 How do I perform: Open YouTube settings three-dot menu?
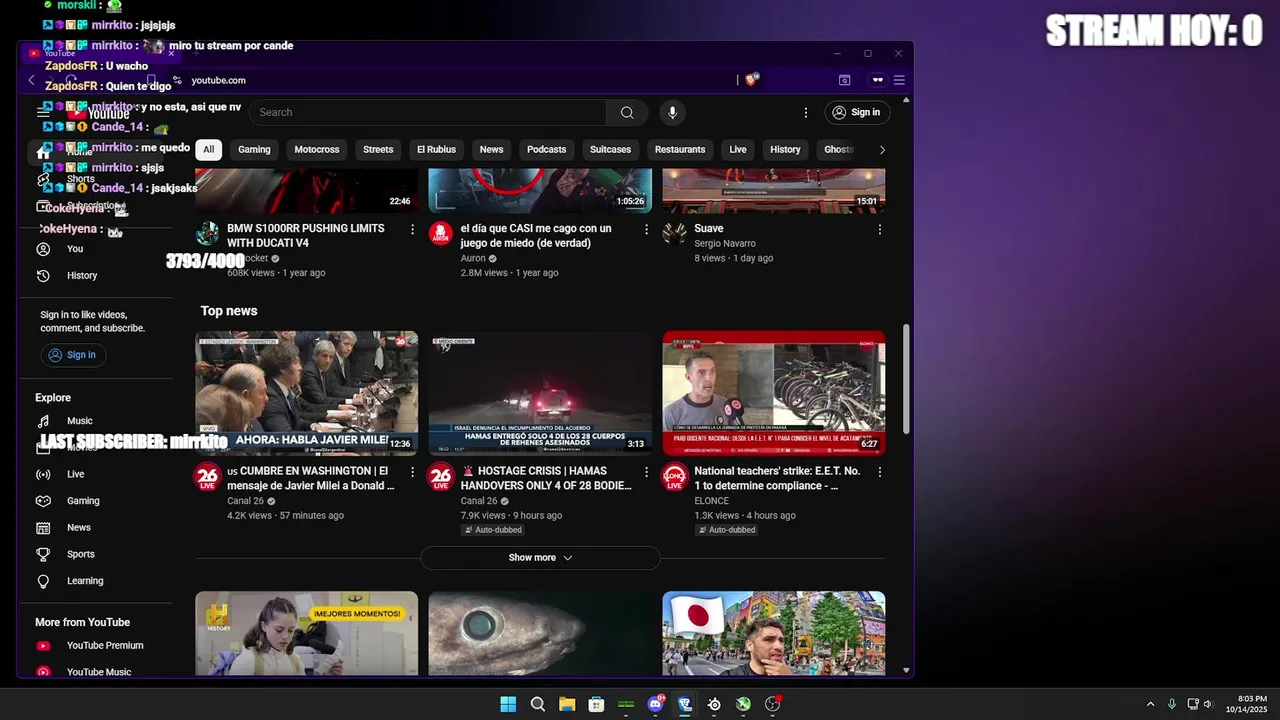(x=806, y=112)
